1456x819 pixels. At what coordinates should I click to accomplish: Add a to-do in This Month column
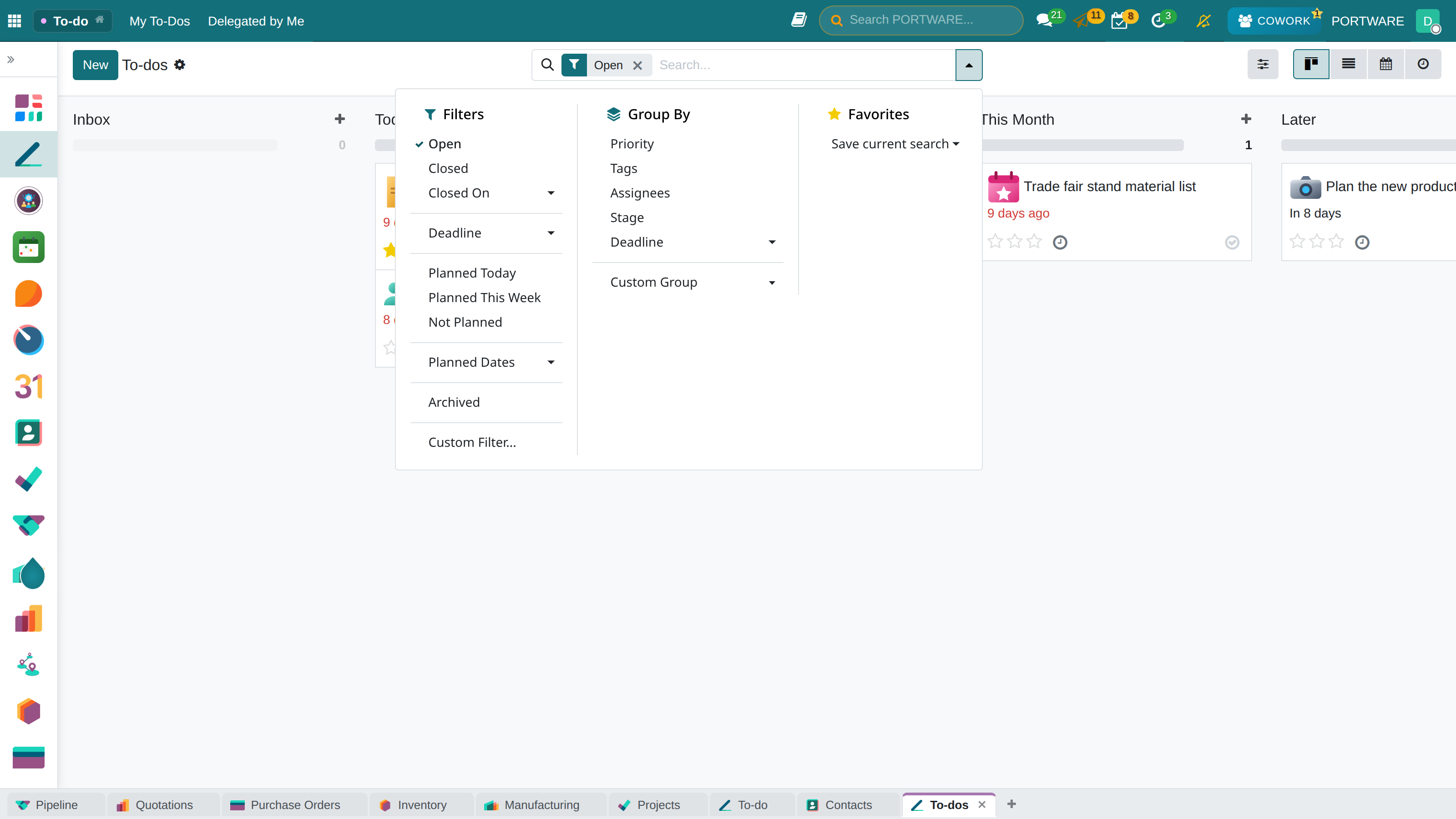click(1246, 119)
